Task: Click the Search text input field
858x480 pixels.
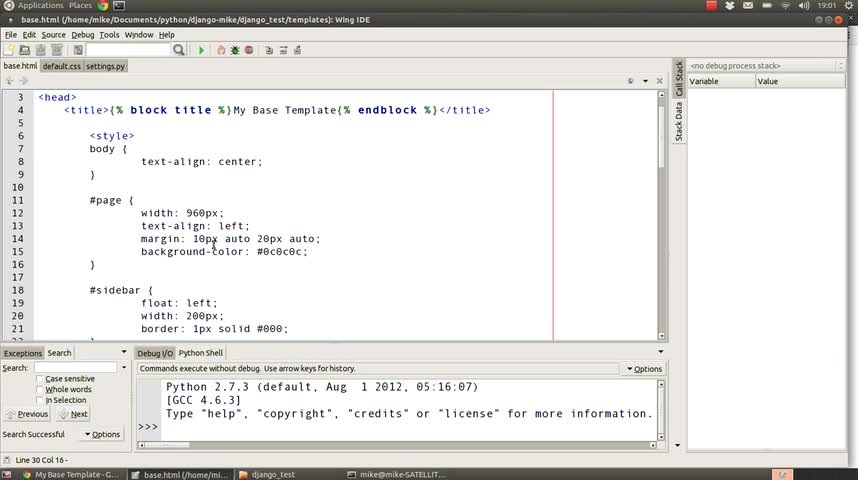Action: pyautogui.click(x=76, y=368)
